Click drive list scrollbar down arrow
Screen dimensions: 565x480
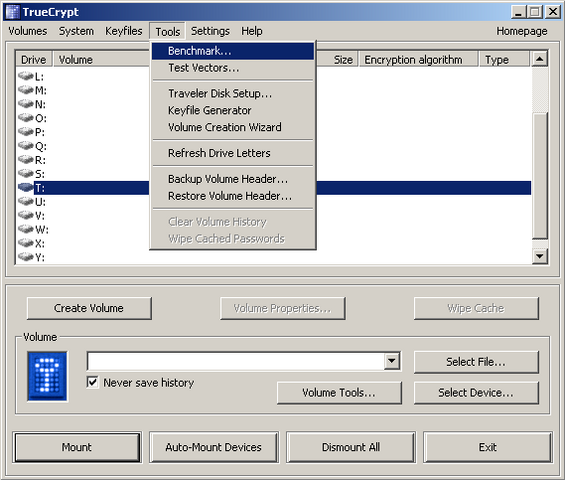coord(539,256)
